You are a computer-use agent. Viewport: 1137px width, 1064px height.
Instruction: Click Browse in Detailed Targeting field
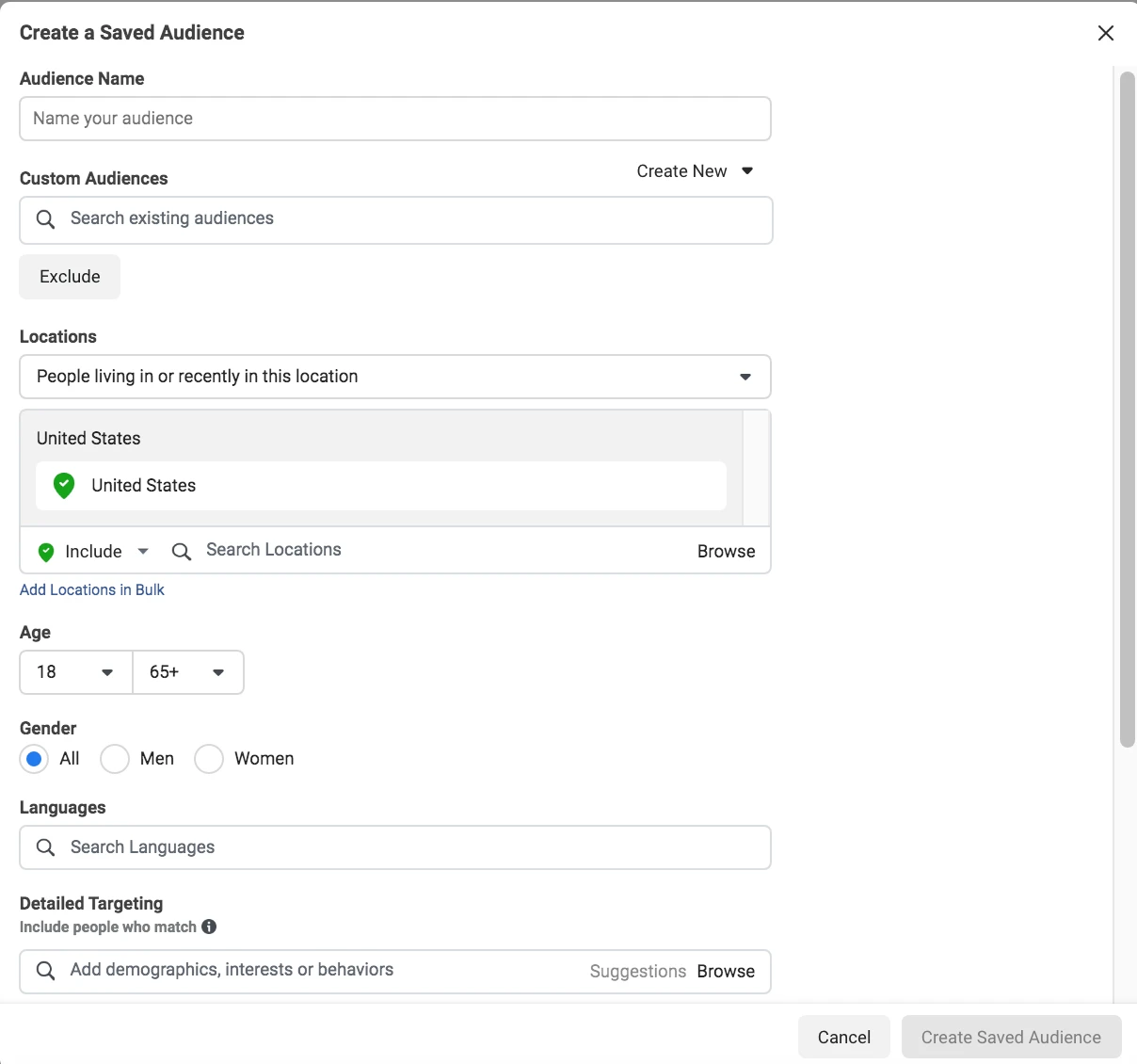pyautogui.click(x=726, y=972)
